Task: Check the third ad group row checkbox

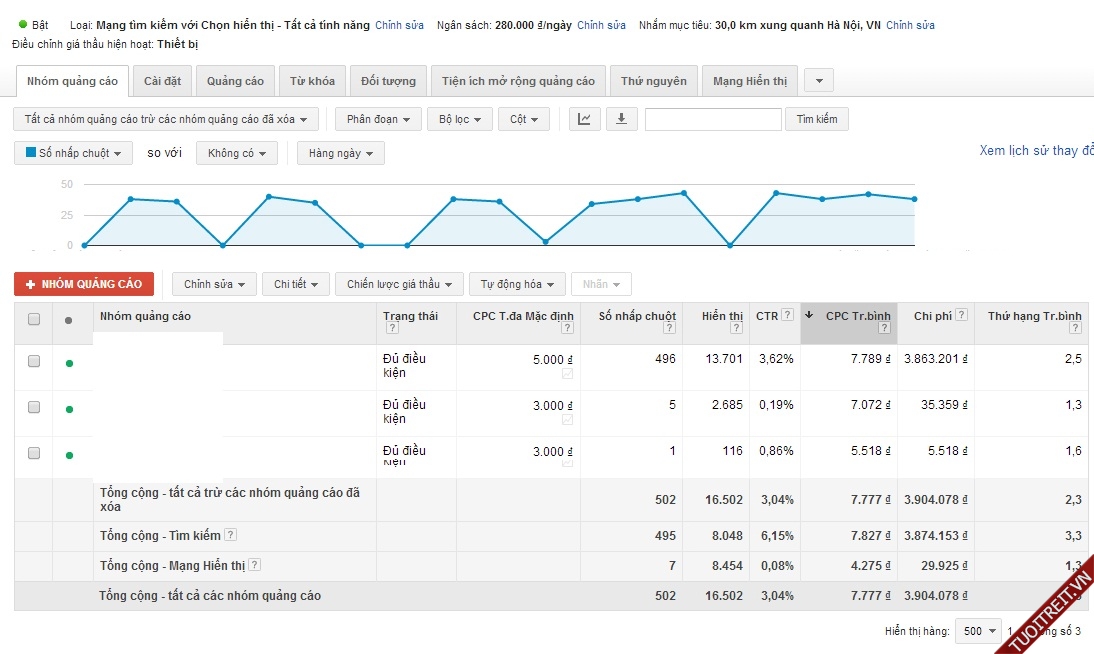Action: point(34,453)
